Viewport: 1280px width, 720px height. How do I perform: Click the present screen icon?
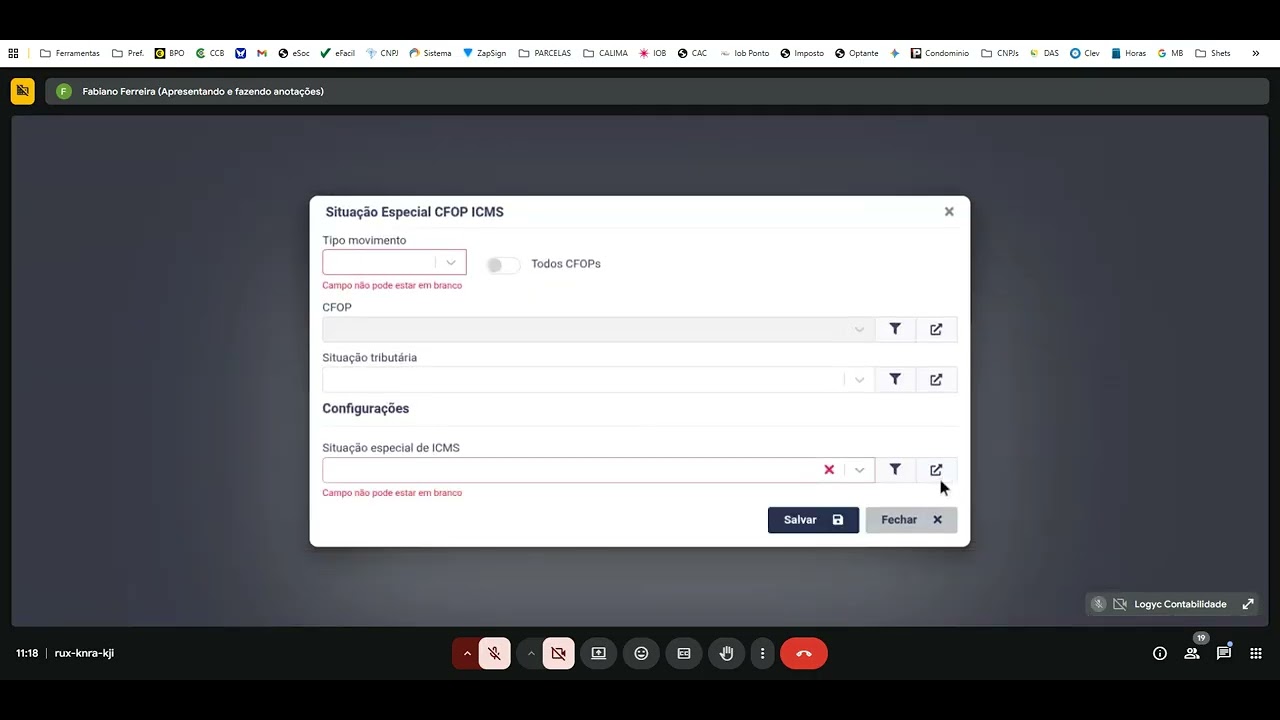(x=598, y=653)
